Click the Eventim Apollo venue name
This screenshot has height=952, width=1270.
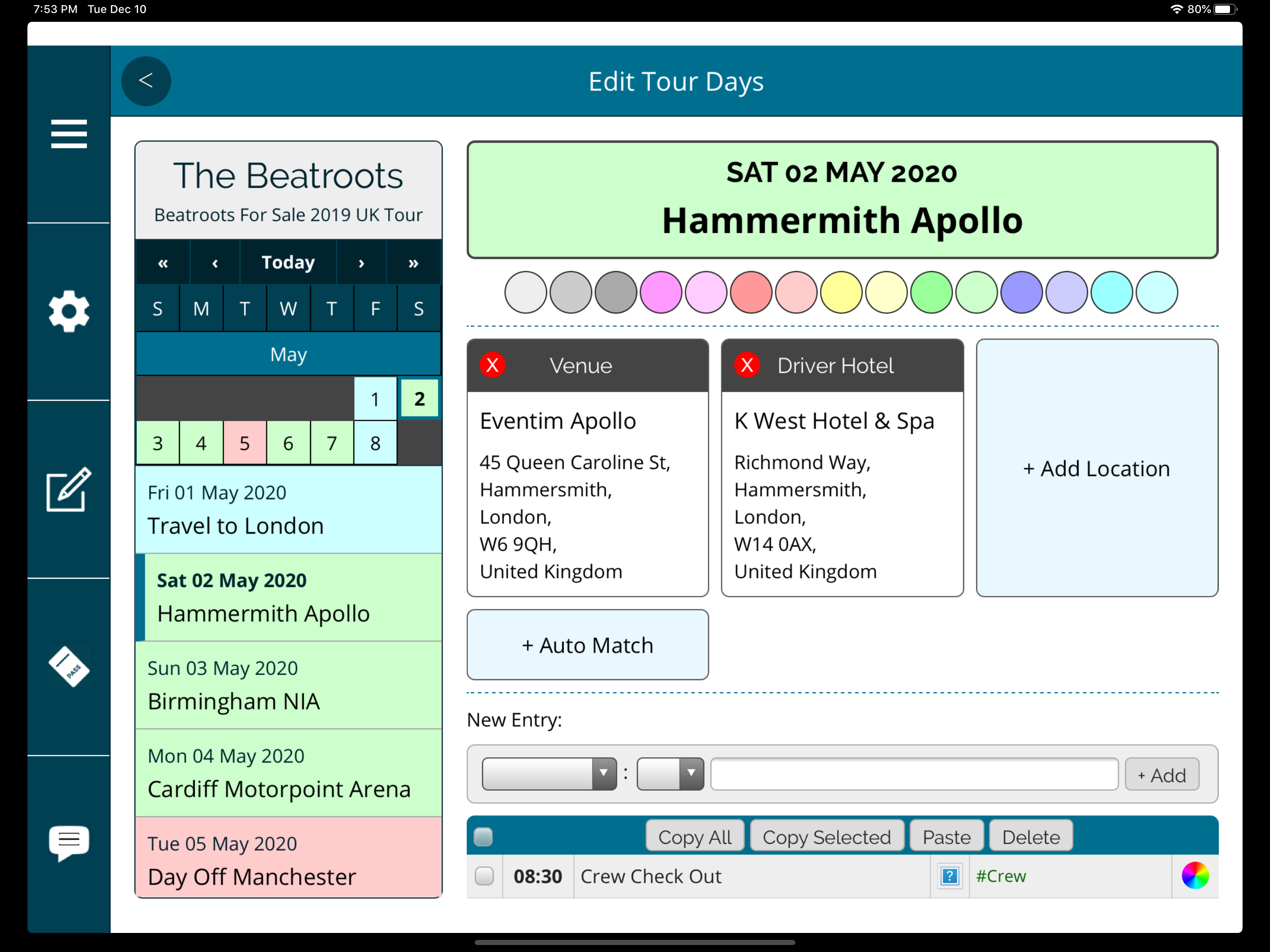pyautogui.click(x=558, y=421)
